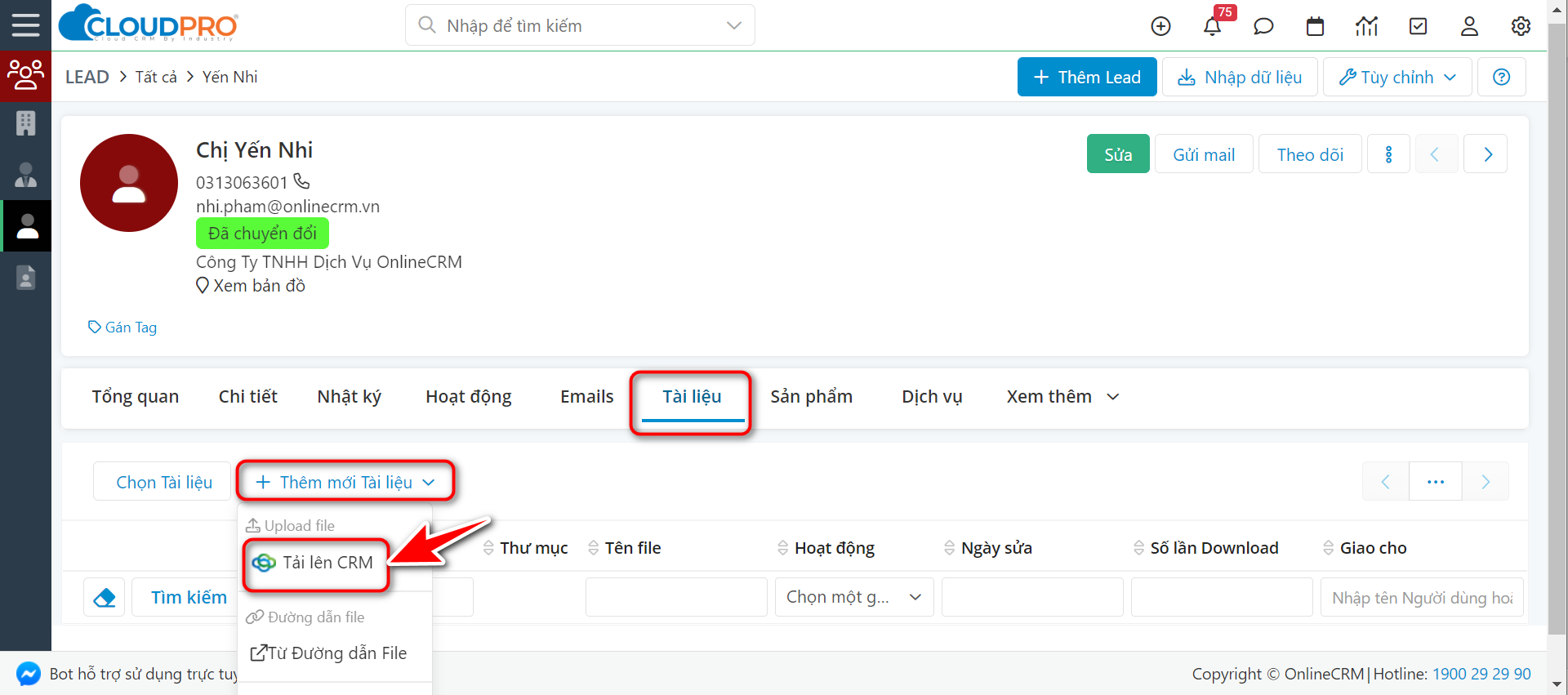This screenshot has width=1568, height=695.
Task: Open the Xem bản đồ link
Action: (x=251, y=286)
